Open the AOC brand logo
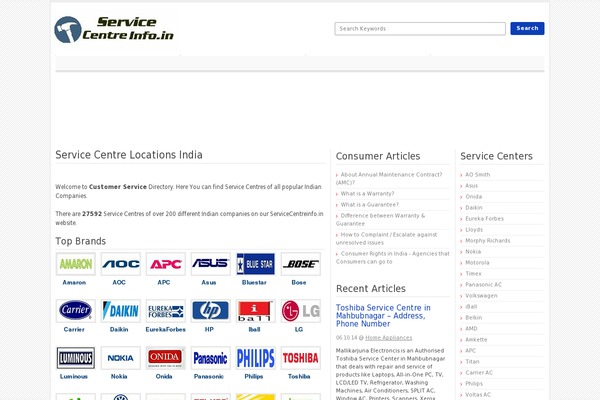 (x=121, y=264)
